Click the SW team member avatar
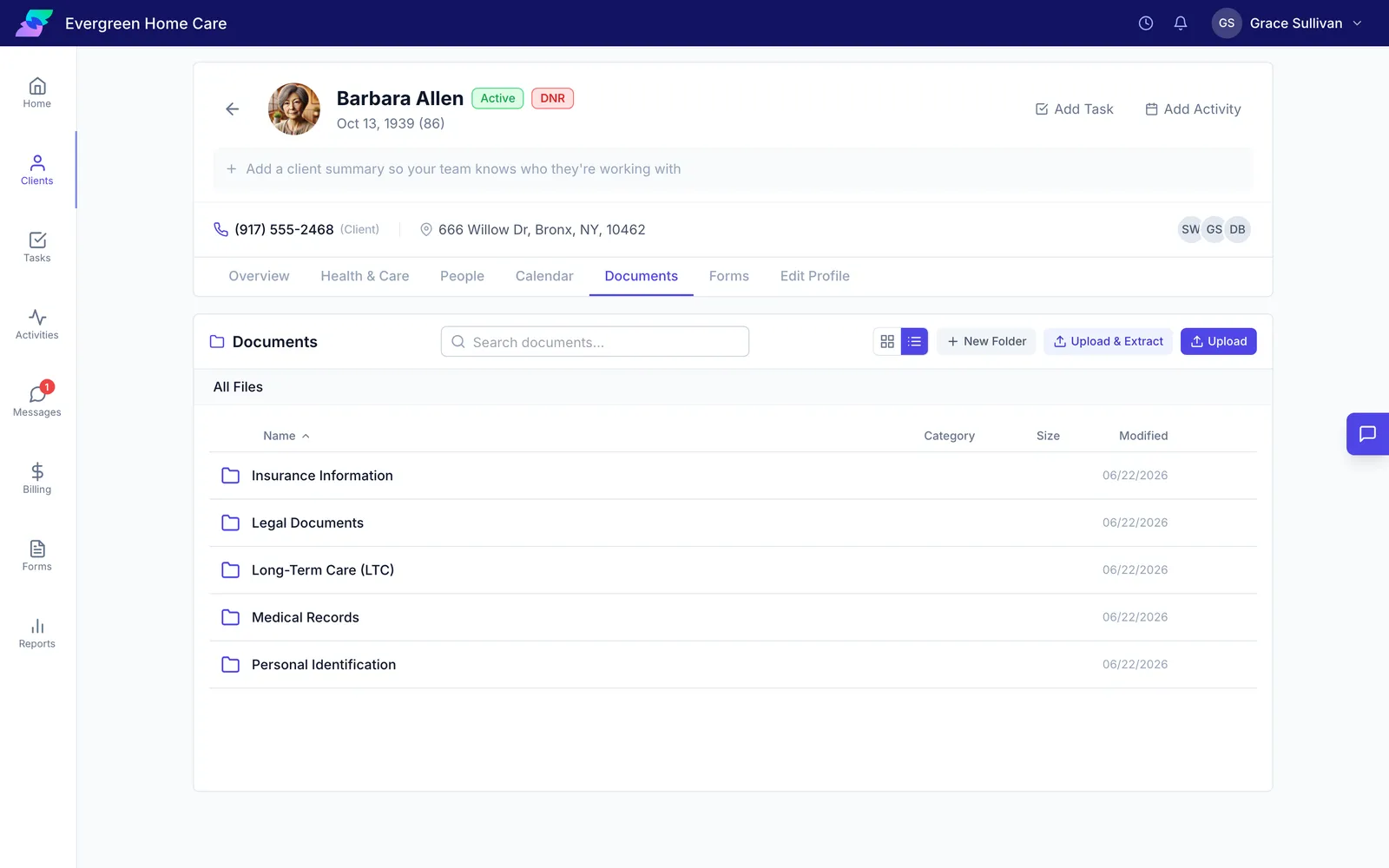 pos(1190,229)
